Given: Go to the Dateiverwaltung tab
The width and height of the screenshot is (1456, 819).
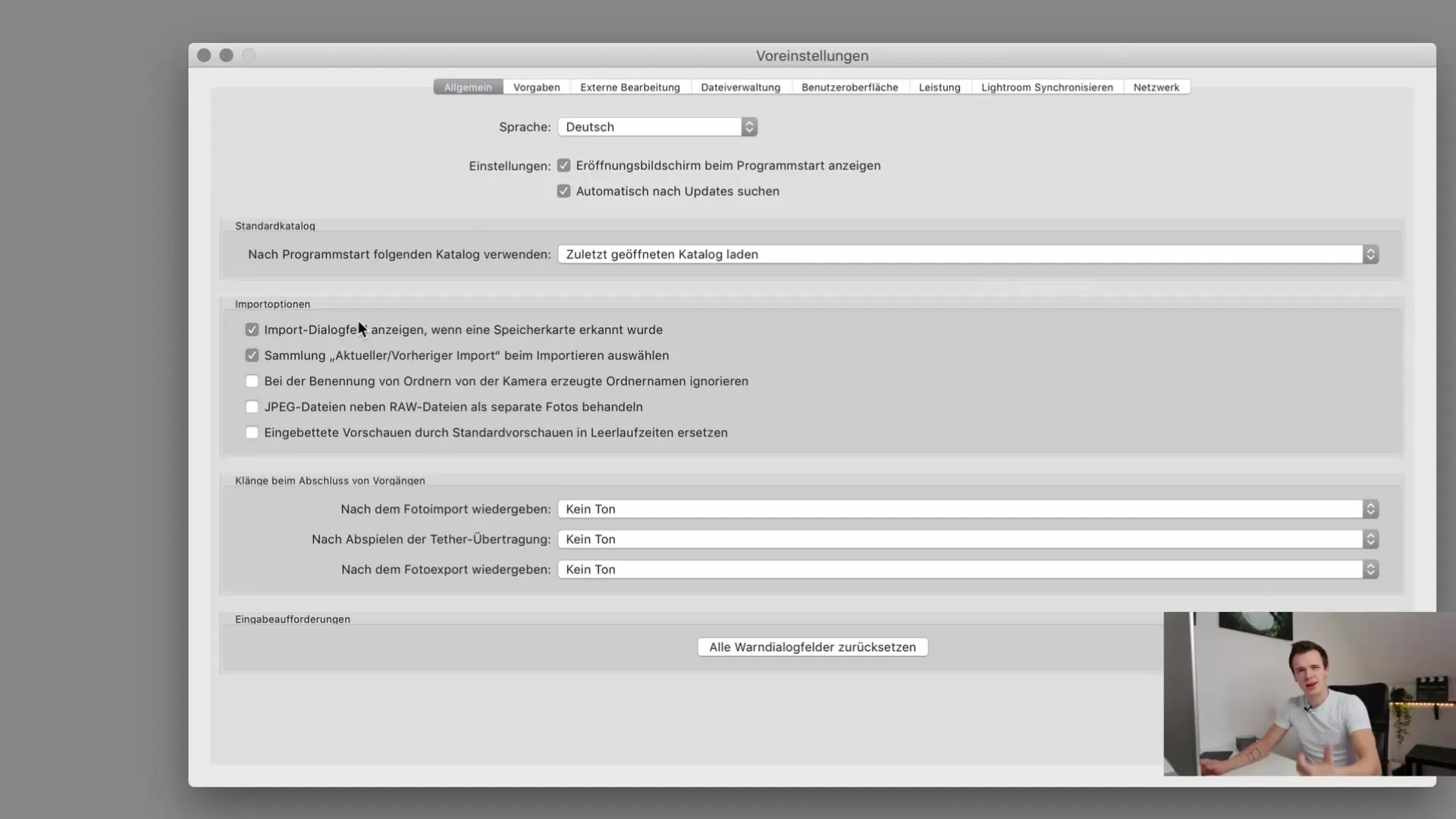Looking at the screenshot, I should tap(740, 87).
